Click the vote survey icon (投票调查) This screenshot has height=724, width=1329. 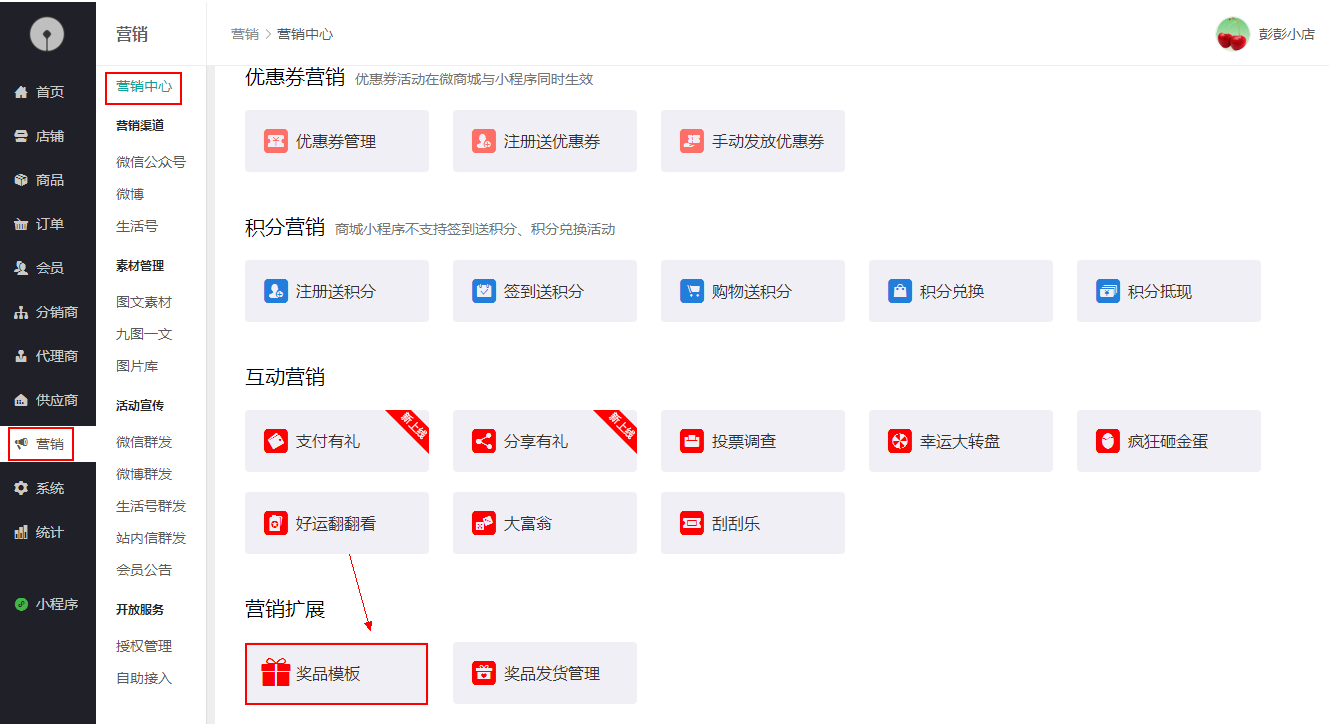(x=692, y=441)
